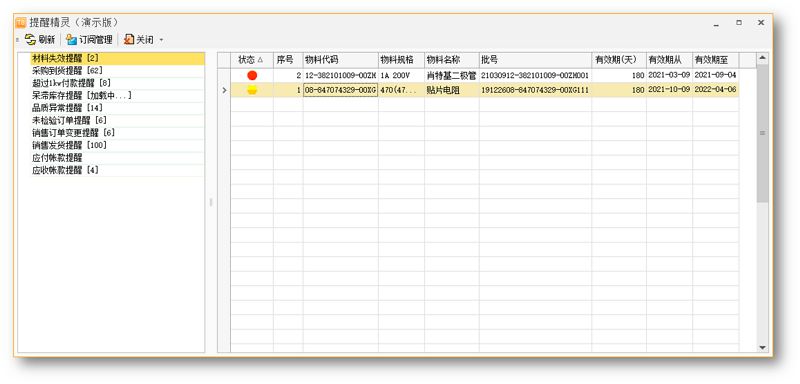Sort by the 状态 column header
This screenshot has height=384, width=800.
point(252,60)
